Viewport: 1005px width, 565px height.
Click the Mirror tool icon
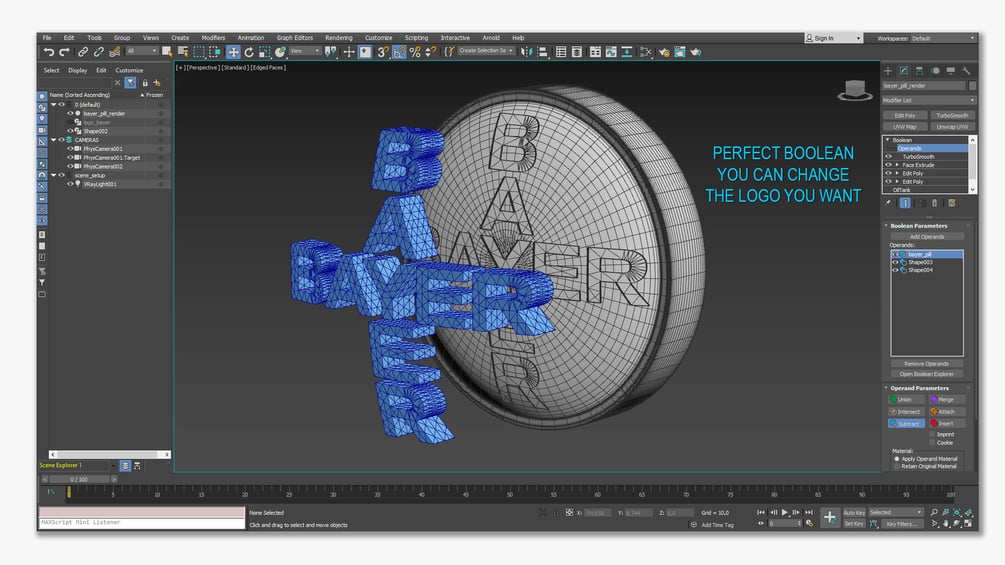pyautogui.click(x=526, y=52)
